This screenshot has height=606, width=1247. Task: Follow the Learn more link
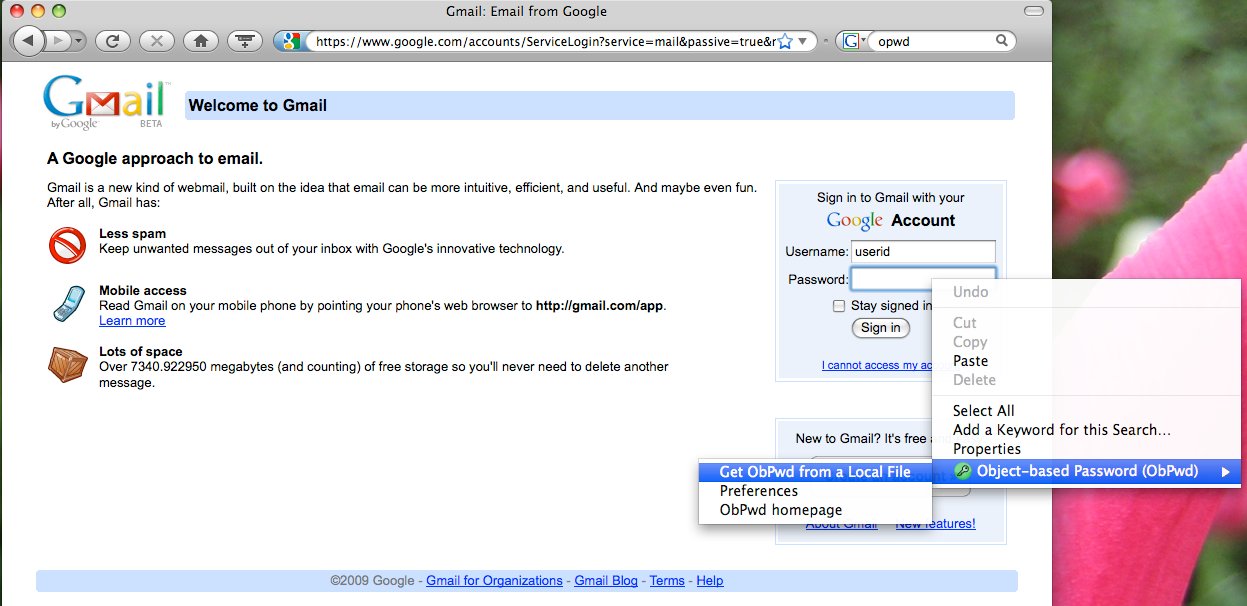point(132,321)
